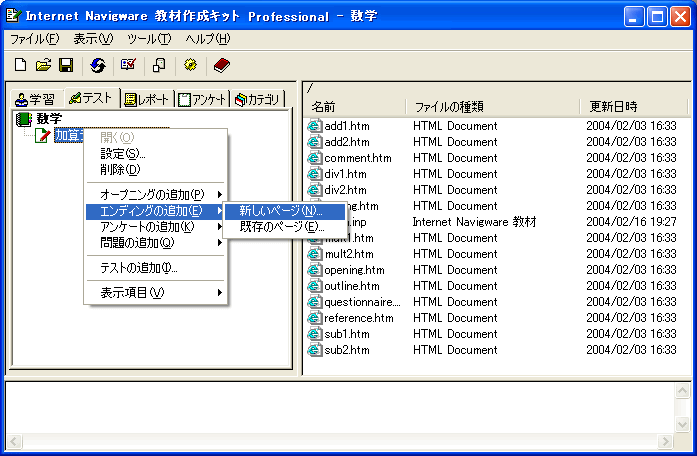Expand オープニングの追加(P) submenu
This screenshot has width=697, height=456.
(156, 194)
